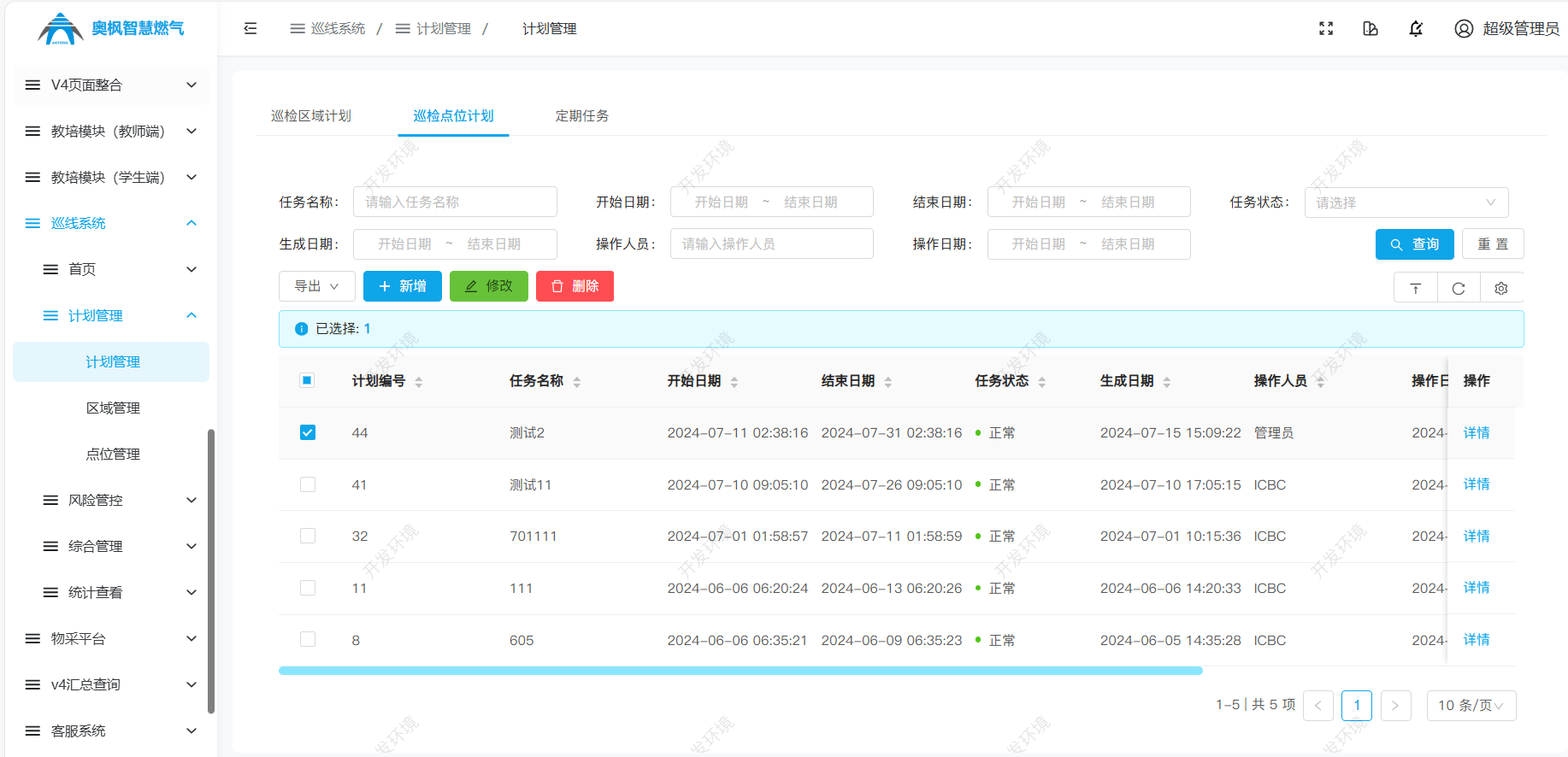This screenshot has width=1568, height=757.
Task: Enter fullscreen mode icon
Action: (1326, 28)
